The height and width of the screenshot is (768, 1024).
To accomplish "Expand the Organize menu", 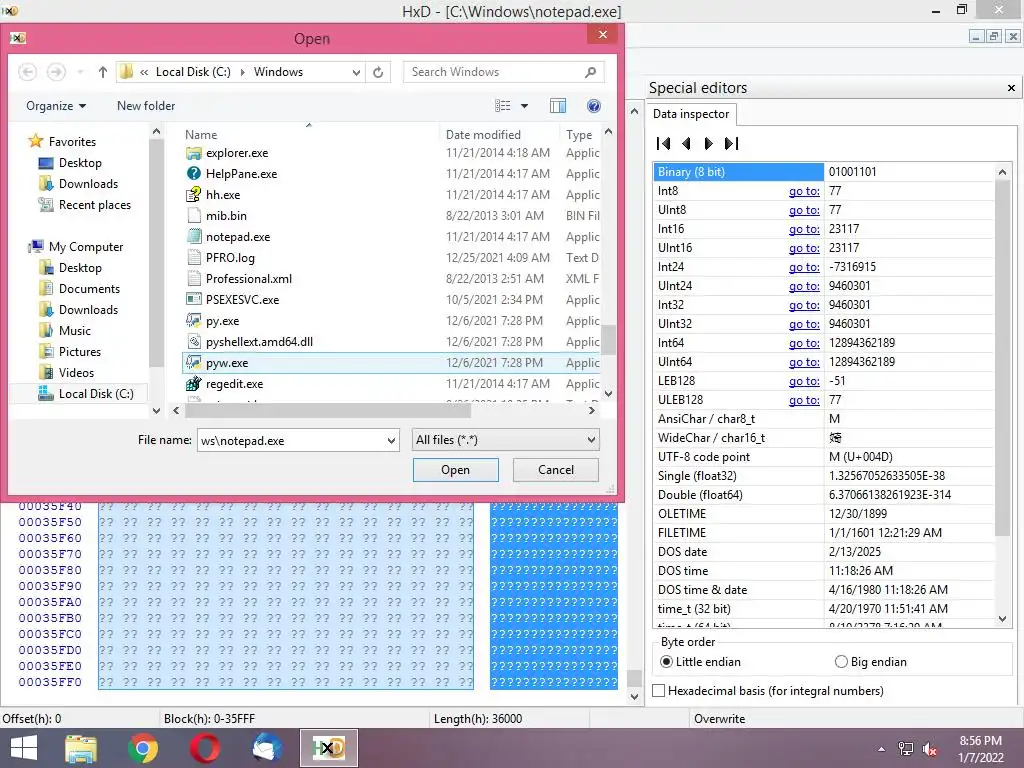I will (56, 106).
